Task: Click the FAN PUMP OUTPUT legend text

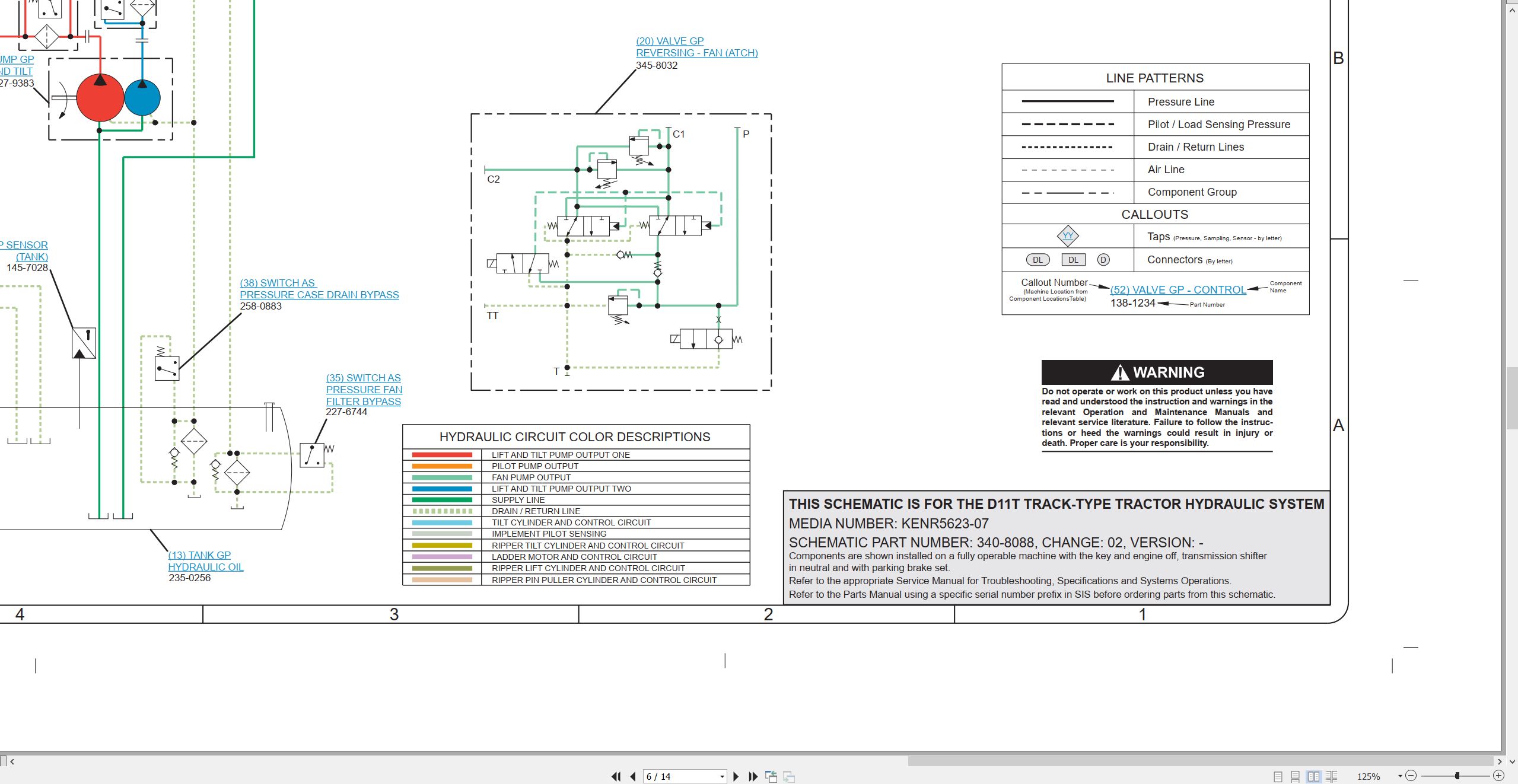Action: [x=531, y=477]
